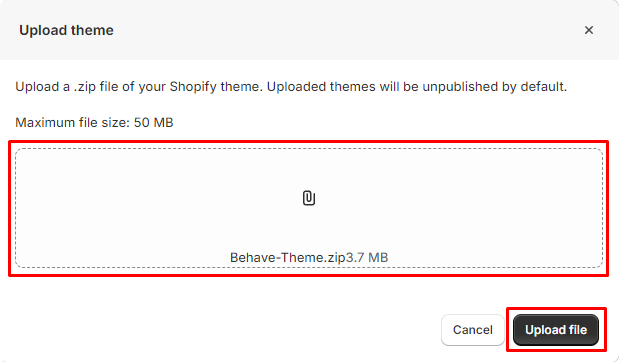The height and width of the screenshot is (362, 619).
Task: Click the word Shopify in the description
Action: tap(193, 86)
